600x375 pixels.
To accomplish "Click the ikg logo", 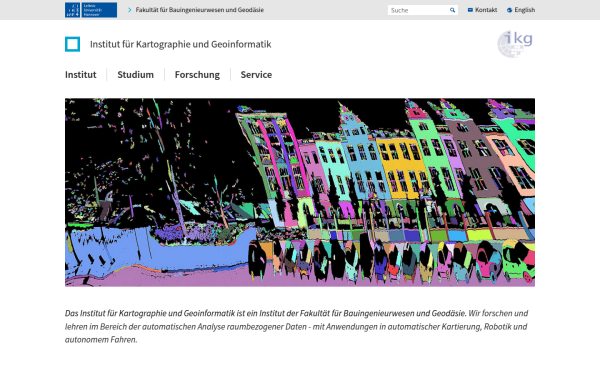I will click(515, 44).
